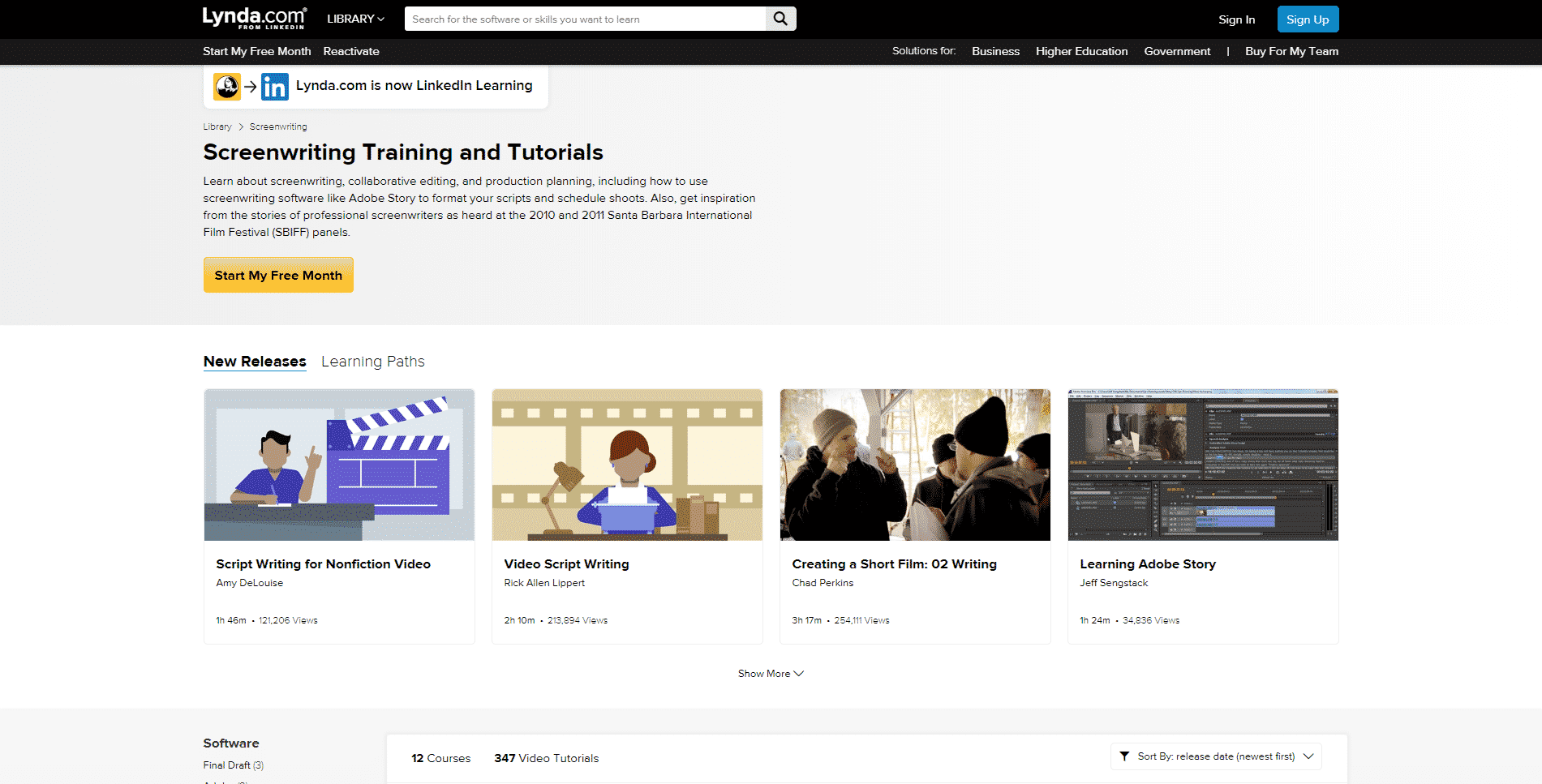Image resolution: width=1542 pixels, height=784 pixels.
Task: Open the Government solutions link
Action: (x=1177, y=51)
